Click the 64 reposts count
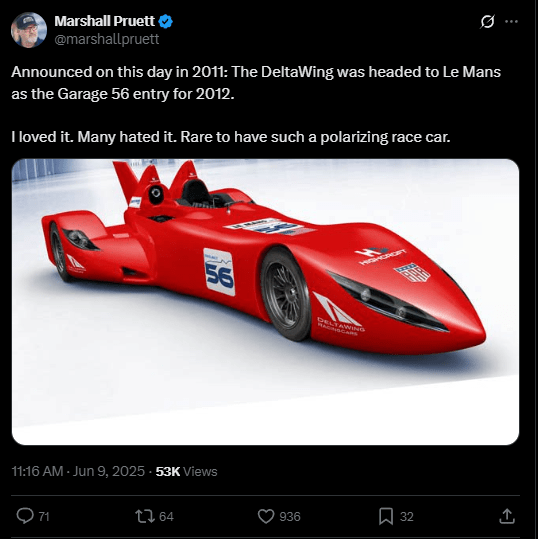Screen dimensions: 538x539 (x=166, y=517)
